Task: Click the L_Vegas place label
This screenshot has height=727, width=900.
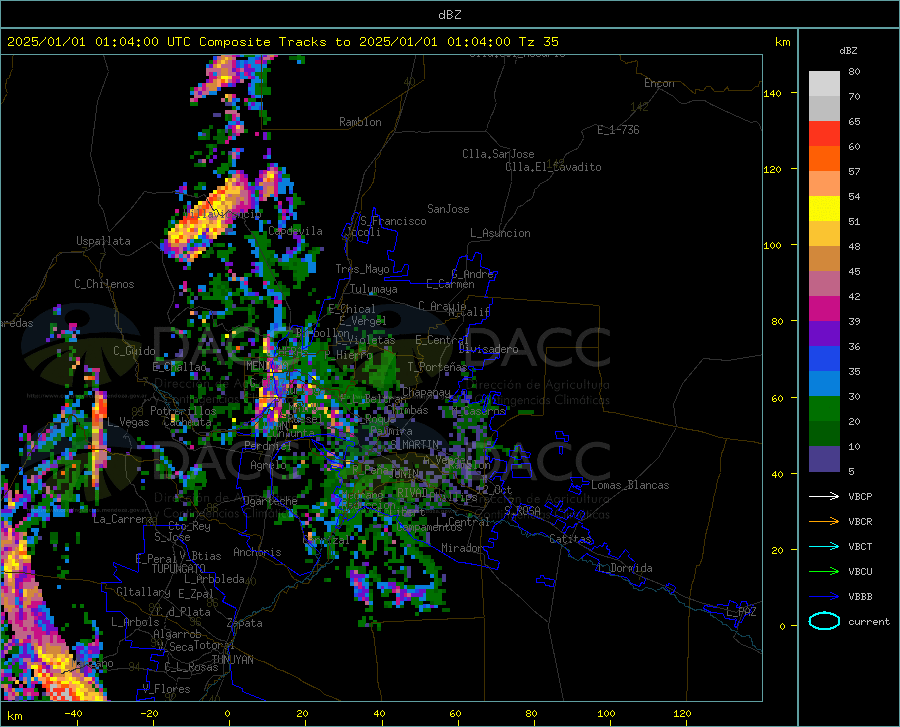Action: (128, 422)
